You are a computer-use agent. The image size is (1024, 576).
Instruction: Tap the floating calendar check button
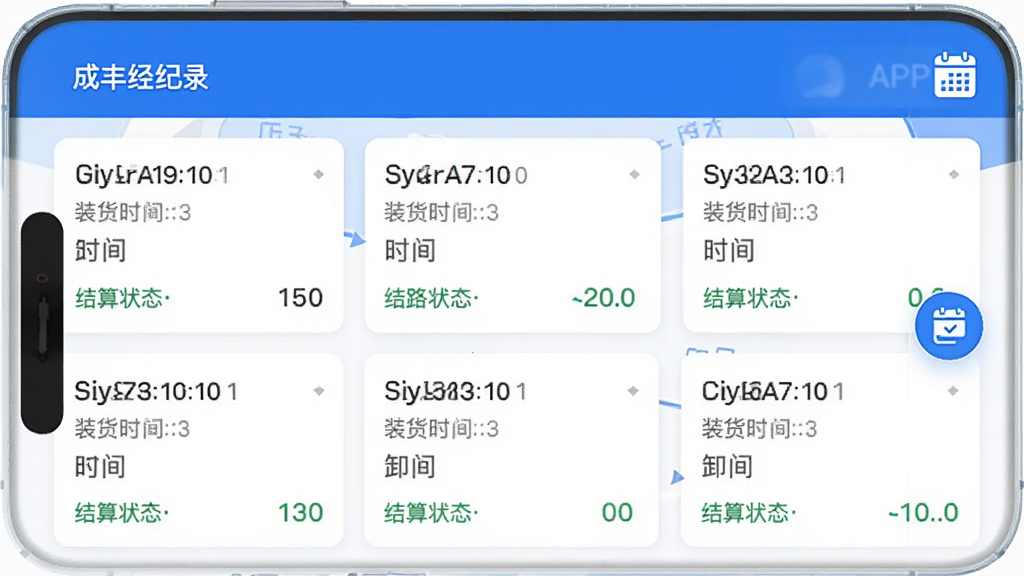click(x=949, y=326)
